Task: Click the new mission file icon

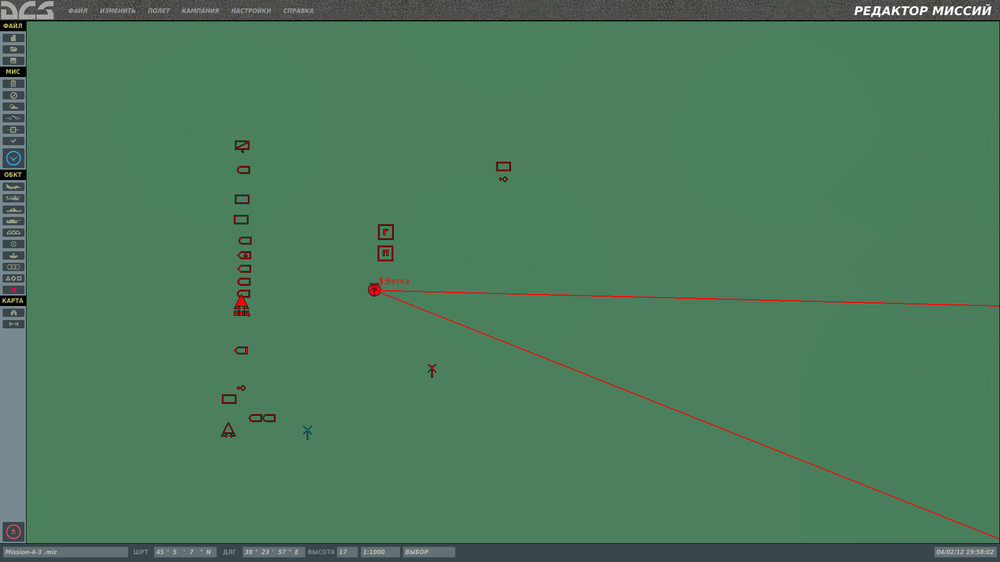Action: click(13, 38)
